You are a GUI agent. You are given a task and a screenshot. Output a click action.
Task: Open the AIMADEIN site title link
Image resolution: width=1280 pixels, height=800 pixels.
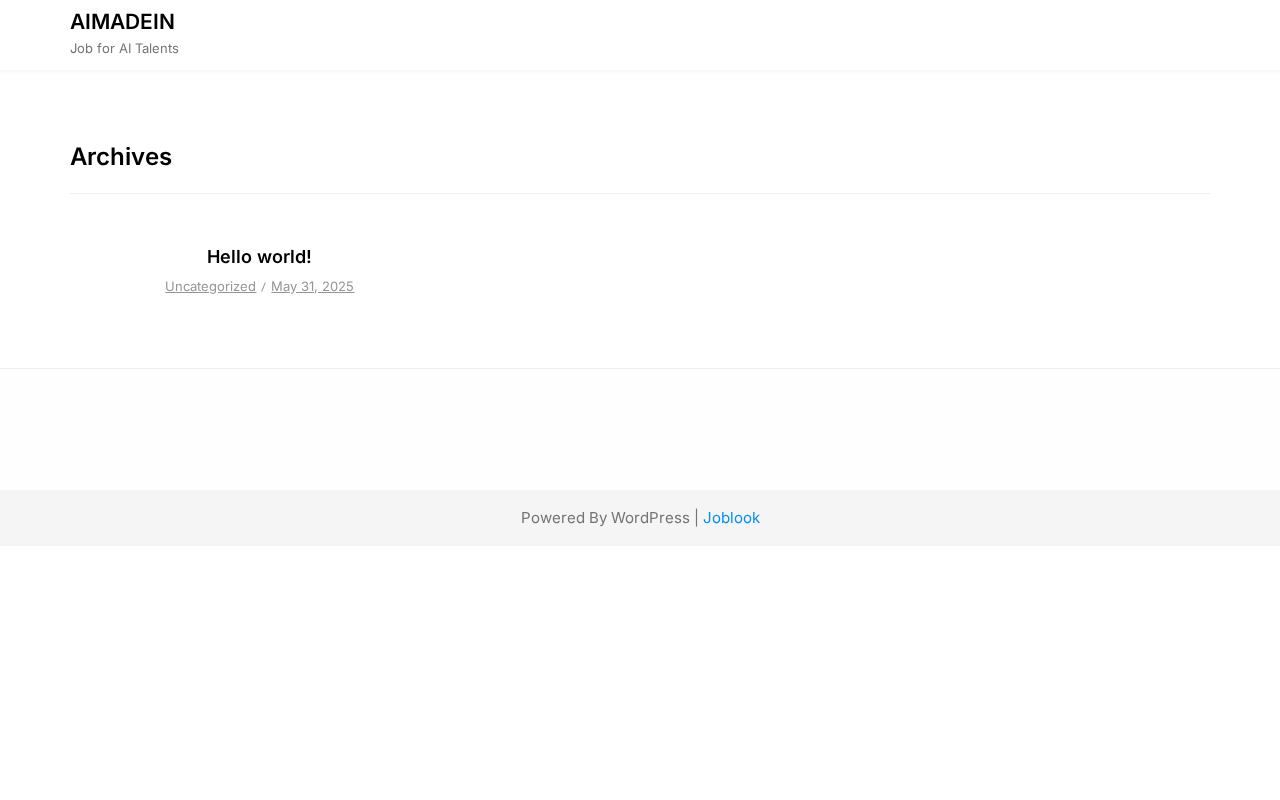coord(122,21)
